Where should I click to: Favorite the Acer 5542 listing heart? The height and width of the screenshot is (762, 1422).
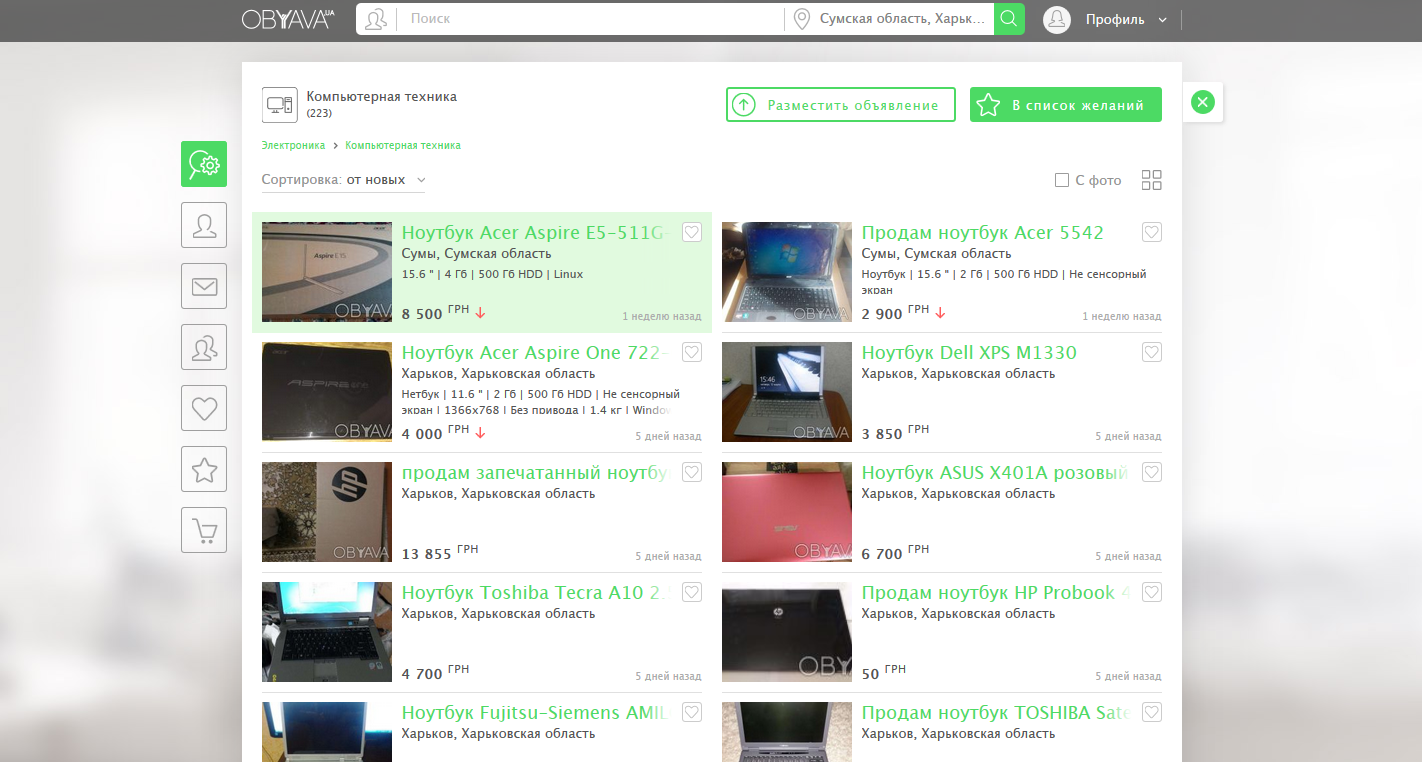1151,232
